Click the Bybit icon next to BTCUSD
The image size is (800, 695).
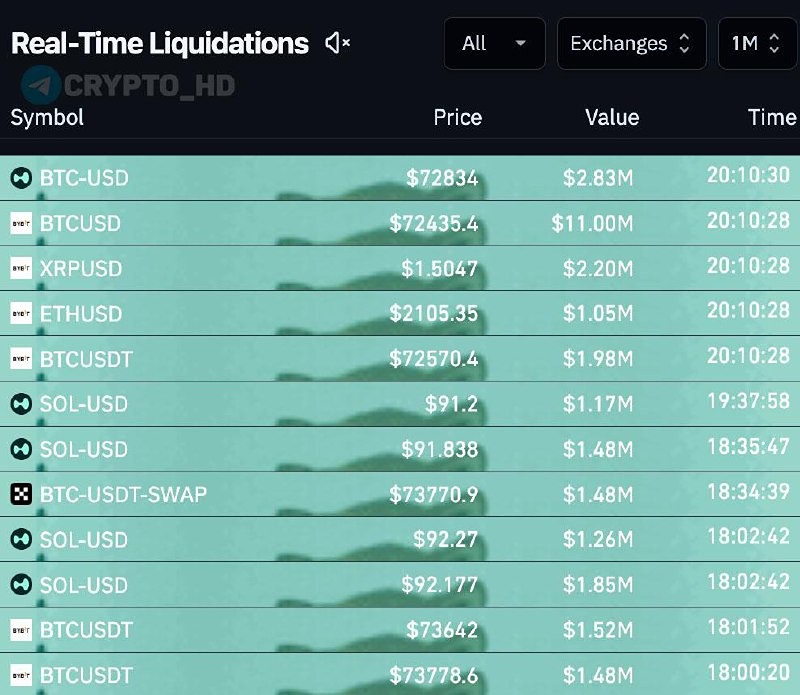[20, 223]
